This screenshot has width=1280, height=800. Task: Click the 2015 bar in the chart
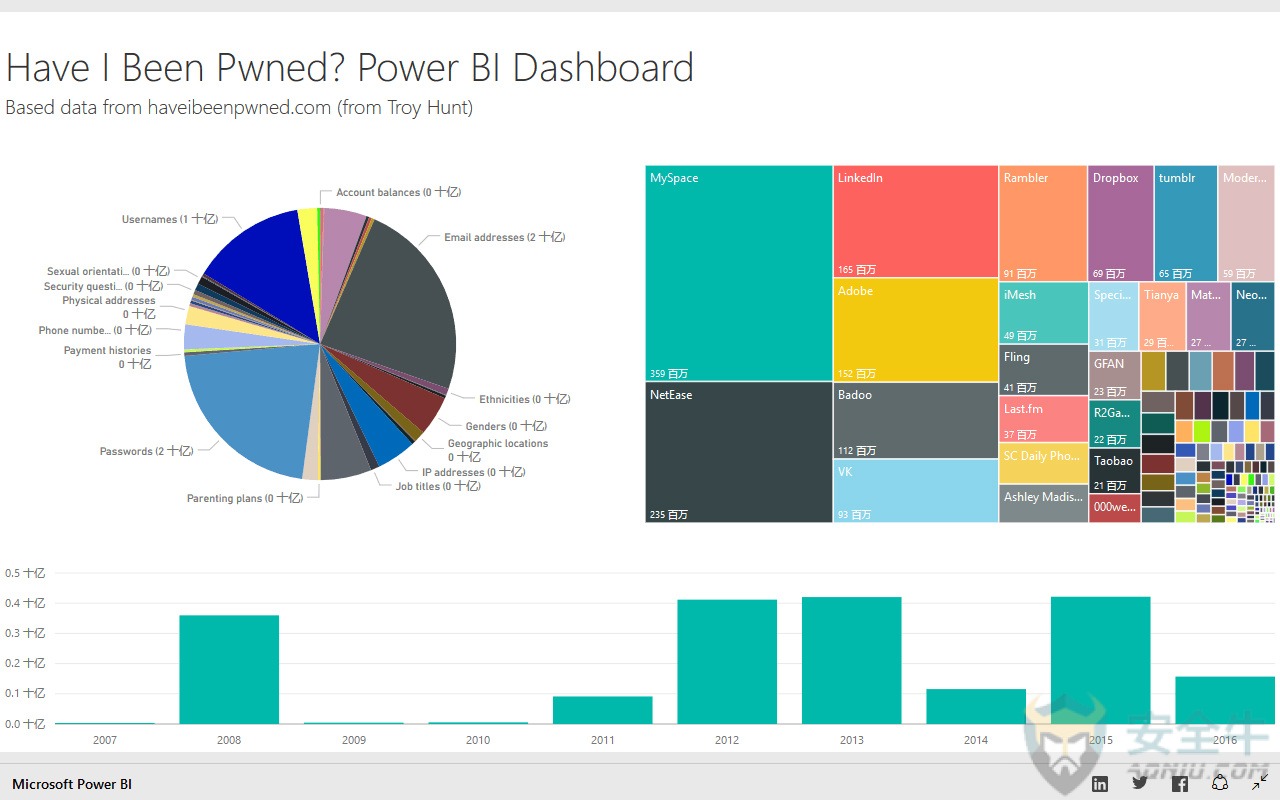point(1100,660)
